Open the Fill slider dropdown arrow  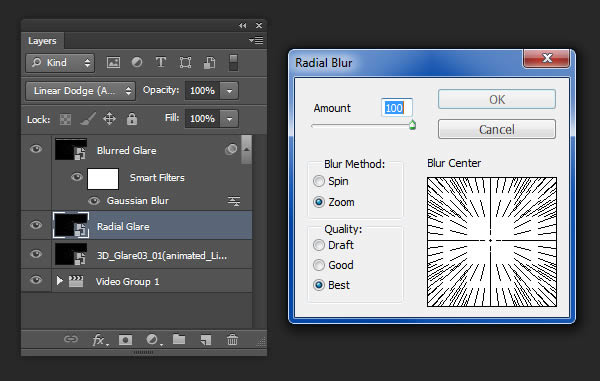coord(229,119)
